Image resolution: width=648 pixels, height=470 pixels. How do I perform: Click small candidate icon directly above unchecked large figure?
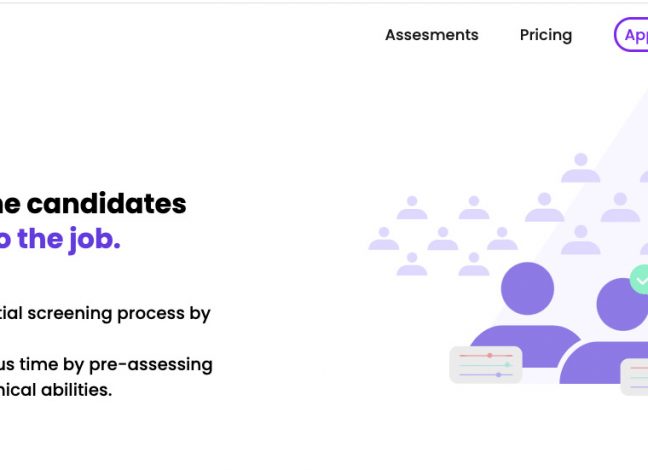[544, 207]
